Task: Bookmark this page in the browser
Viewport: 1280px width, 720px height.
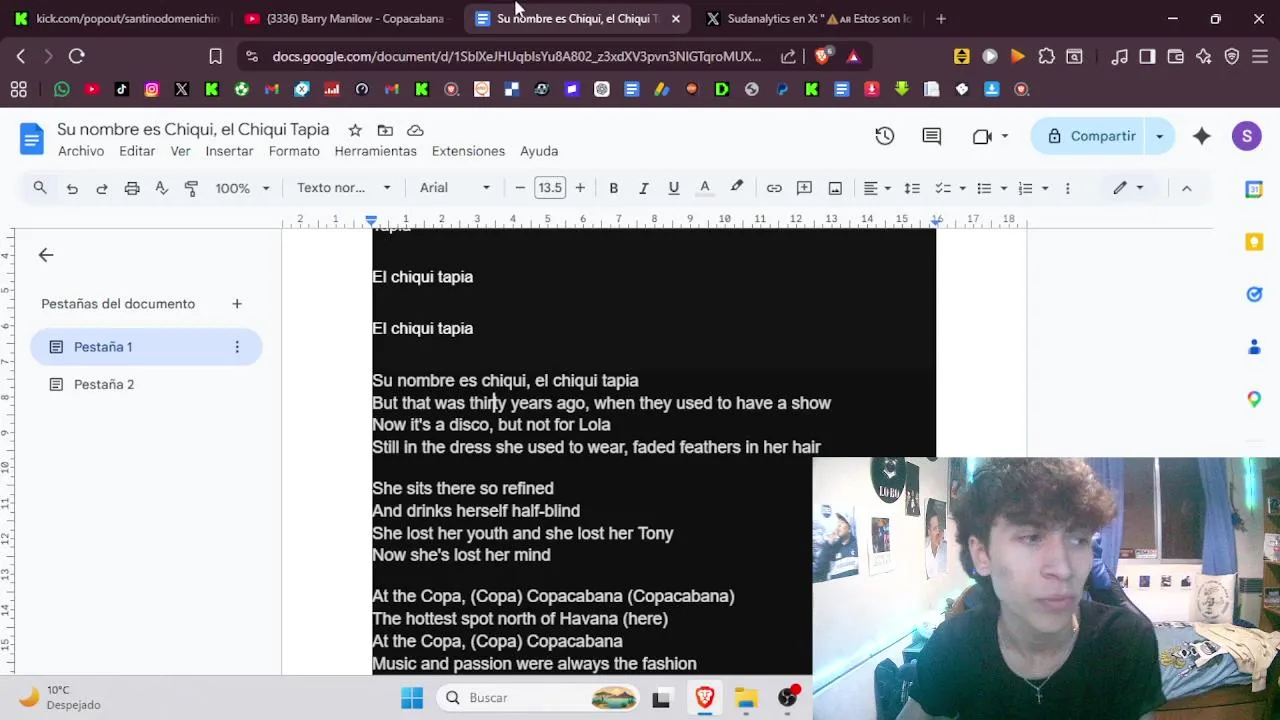Action: click(215, 57)
